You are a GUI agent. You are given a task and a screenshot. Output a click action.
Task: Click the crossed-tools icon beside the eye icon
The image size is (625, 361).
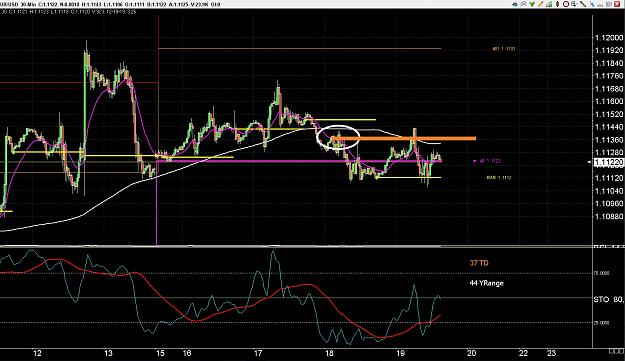click(x=523, y=4)
